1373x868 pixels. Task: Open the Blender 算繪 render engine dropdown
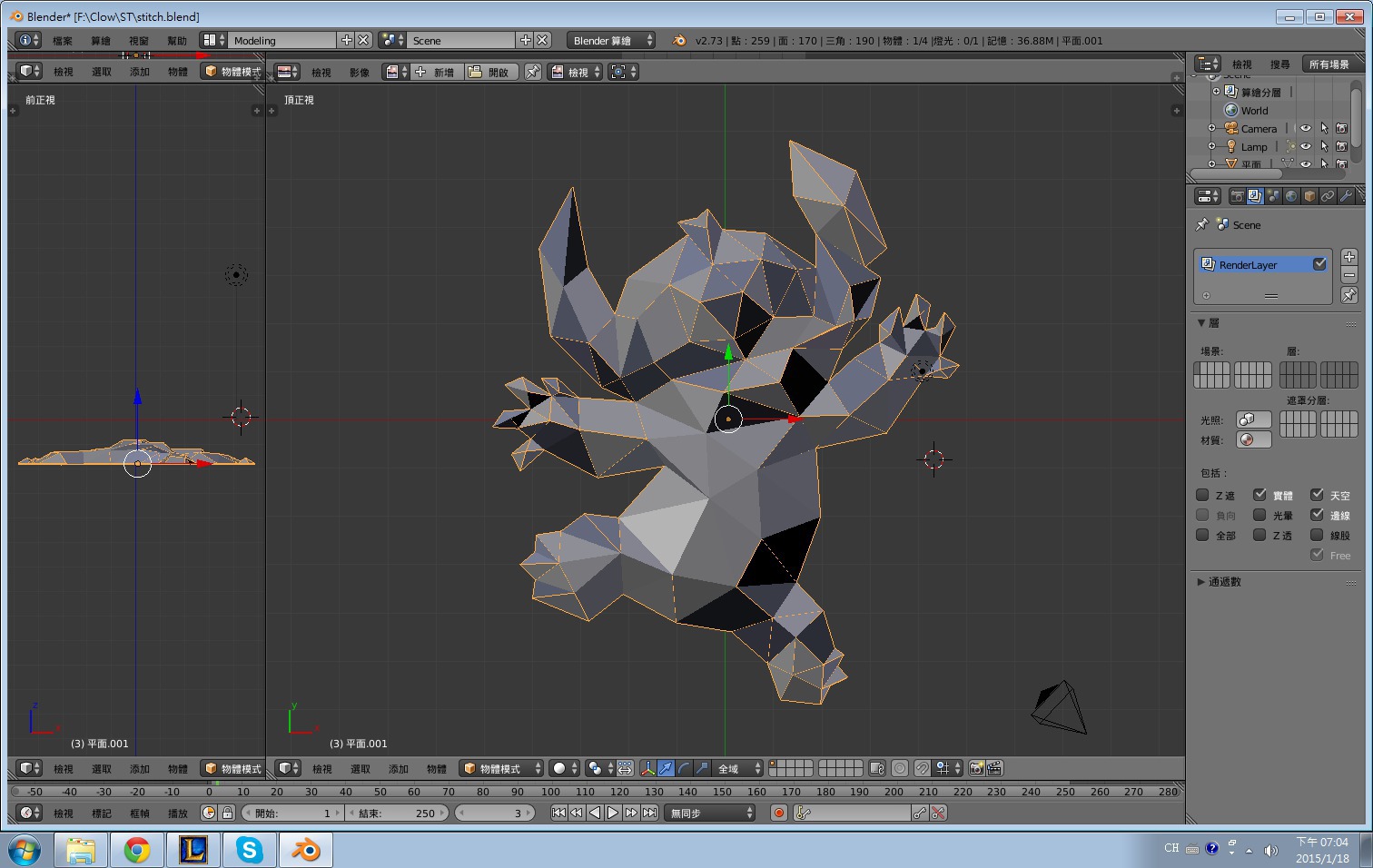click(x=612, y=40)
